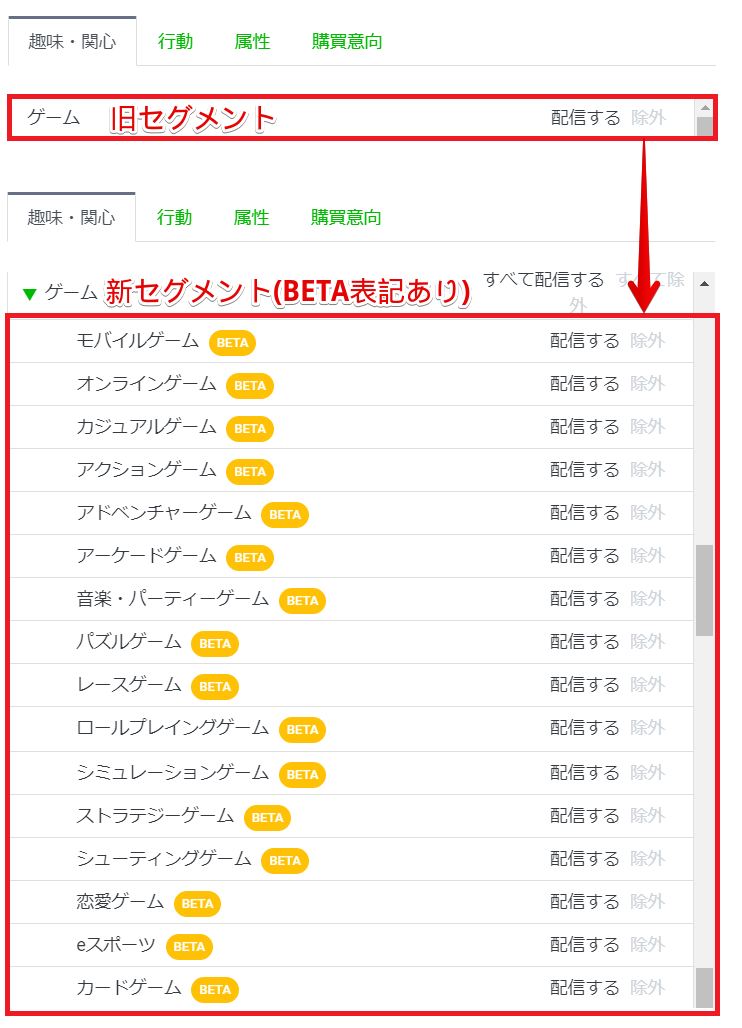
Task: Collapse the ゲーム category with green triangle
Action: coord(30,294)
